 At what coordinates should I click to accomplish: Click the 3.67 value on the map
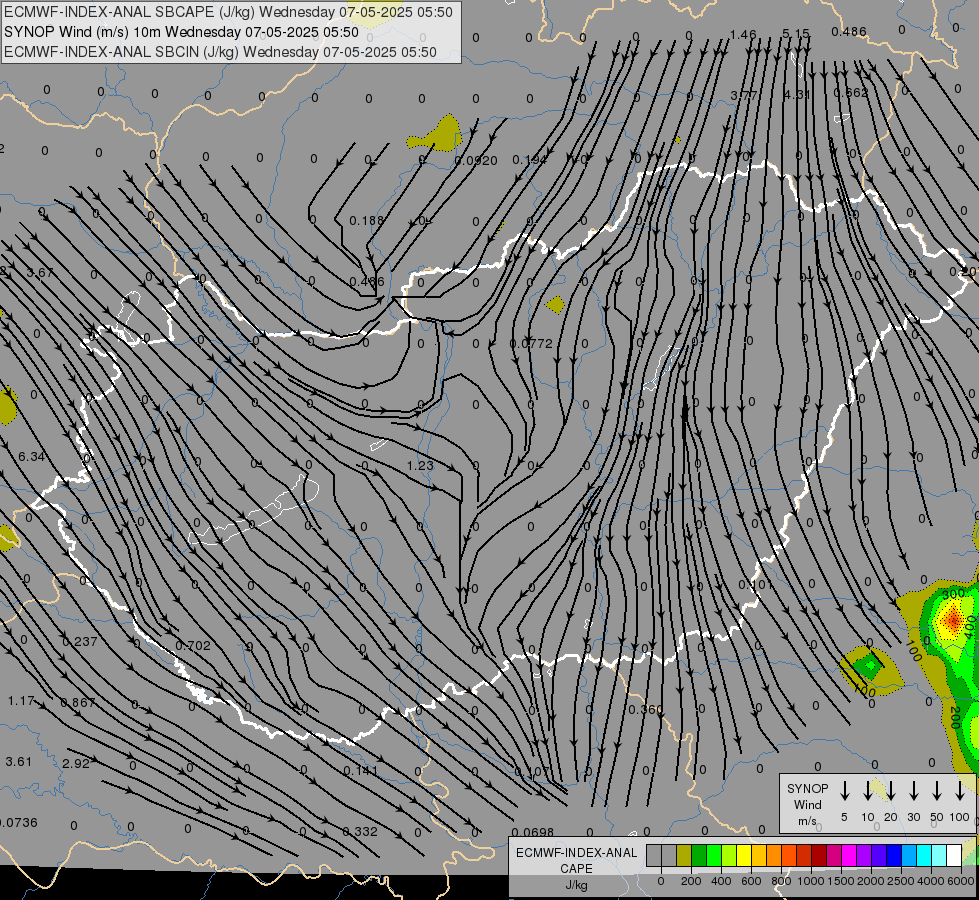[40, 273]
